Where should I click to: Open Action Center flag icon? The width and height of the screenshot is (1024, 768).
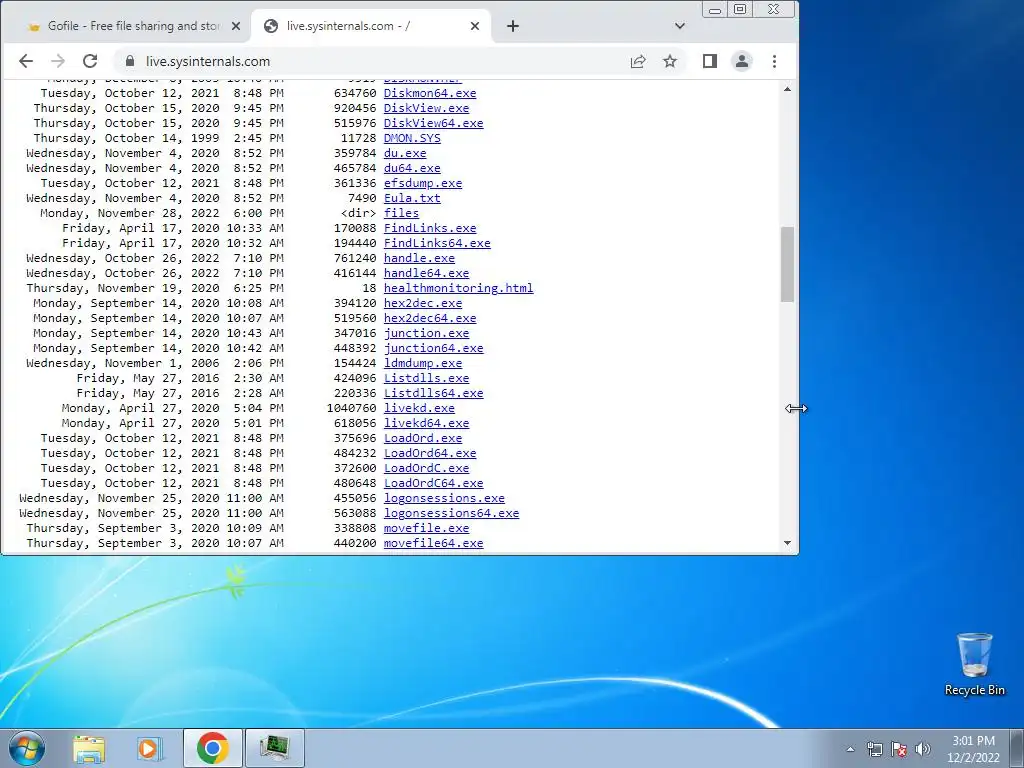pos(899,749)
